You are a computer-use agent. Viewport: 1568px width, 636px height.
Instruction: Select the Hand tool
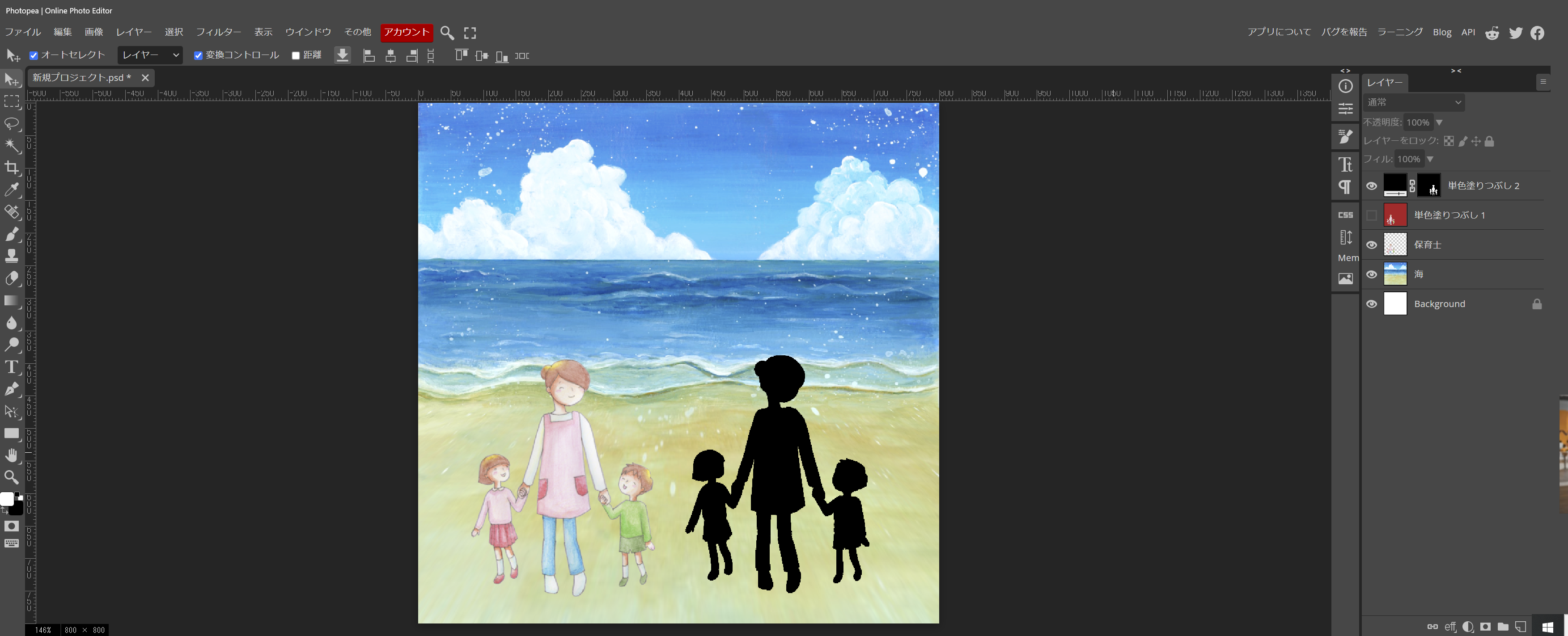click(x=12, y=455)
